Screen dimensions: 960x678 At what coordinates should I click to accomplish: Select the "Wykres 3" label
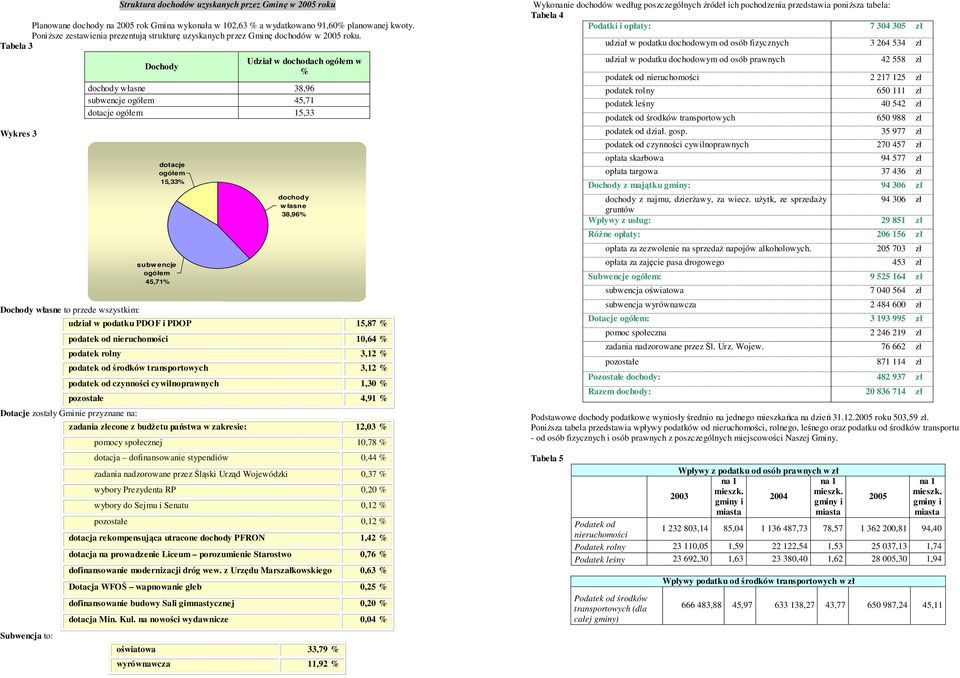(x=18, y=134)
